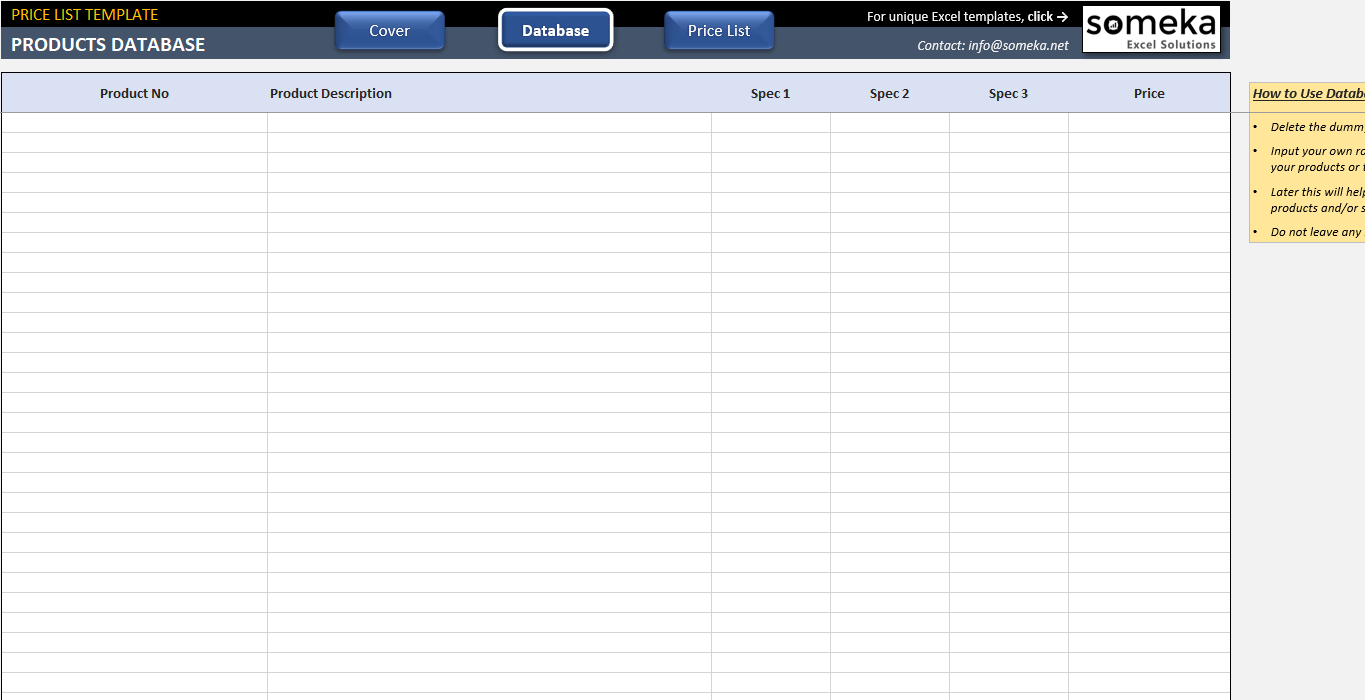Click the Spec 2 column header

(889, 93)
